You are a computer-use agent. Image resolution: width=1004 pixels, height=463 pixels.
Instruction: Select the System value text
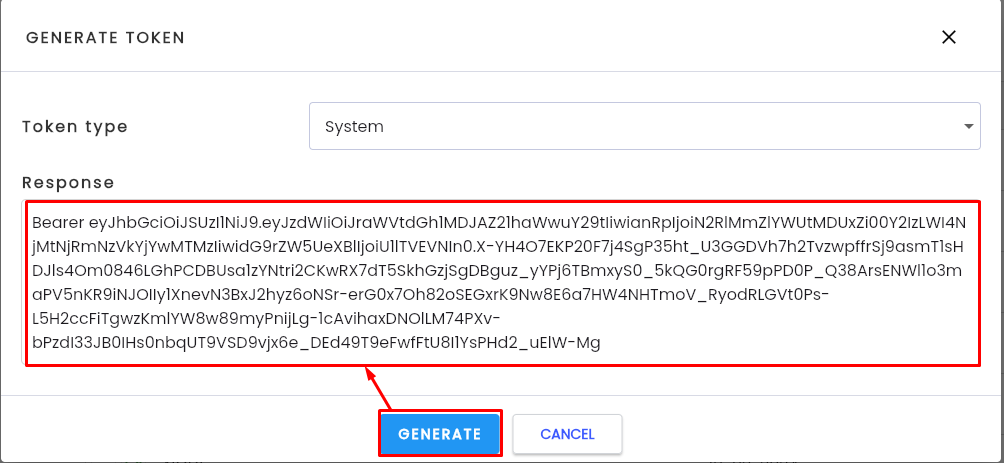pyautogui.click(x=354, y=127)
